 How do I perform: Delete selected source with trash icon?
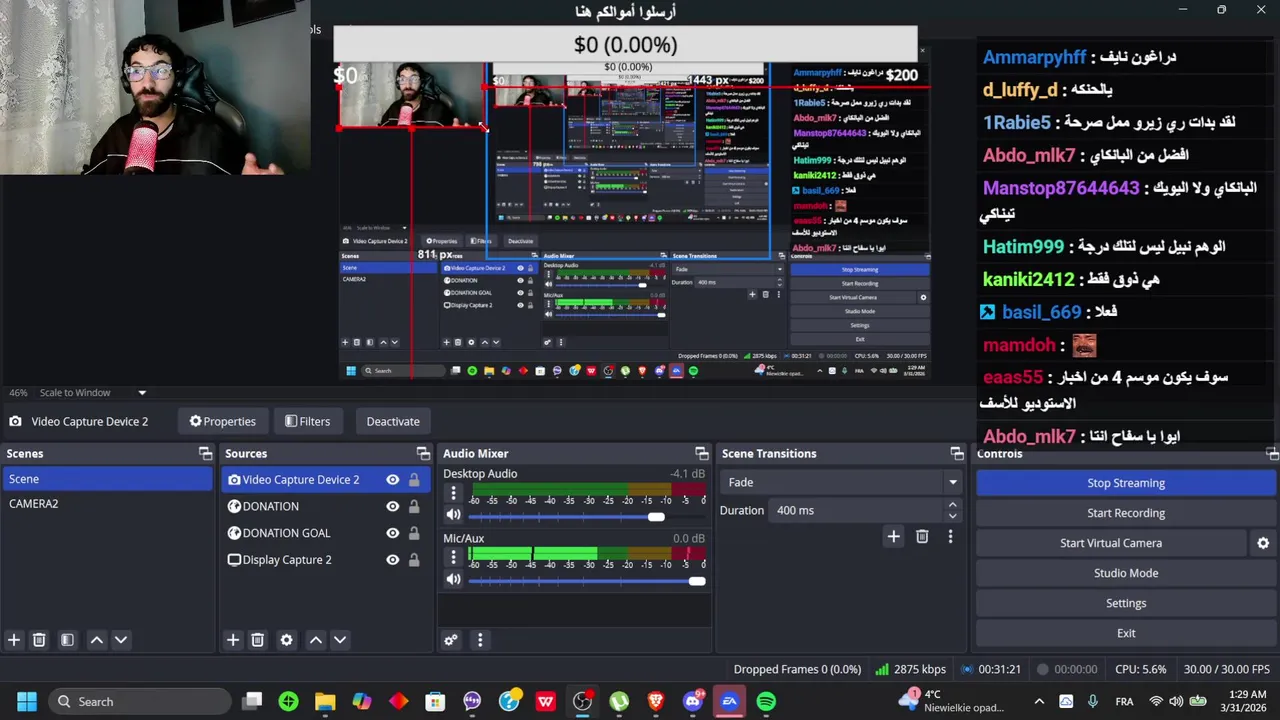coord(257,640)
